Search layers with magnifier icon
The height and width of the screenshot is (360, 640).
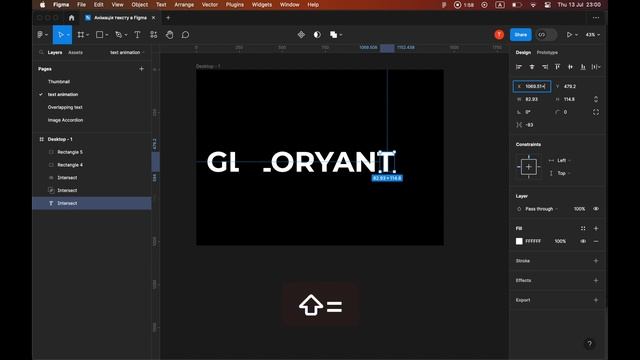pos(41,52)
